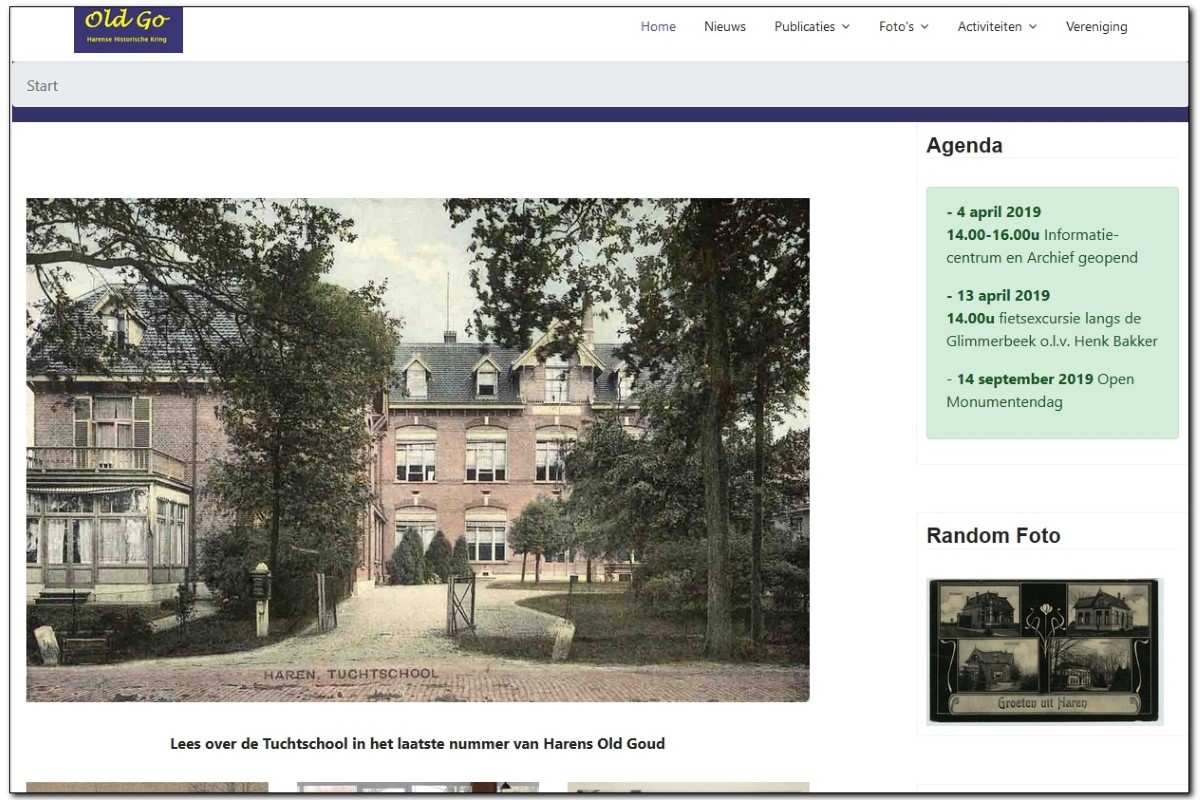Click the Start breadcrumb
Image resolution: width=1200 pixels, height=800 pixels.
[x=42, y=86]
